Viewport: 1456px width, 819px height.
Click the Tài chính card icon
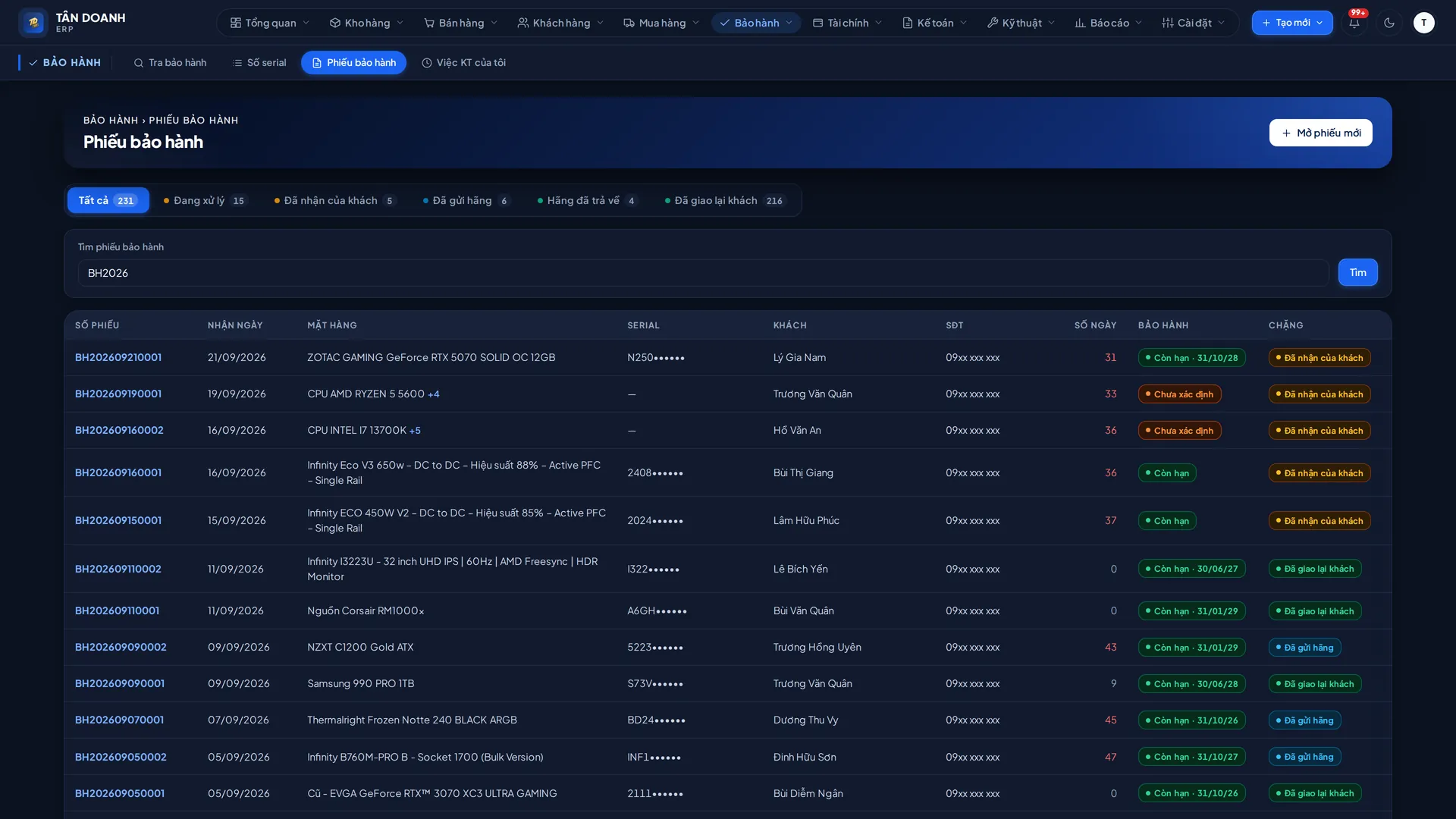(x=818, y=23)
